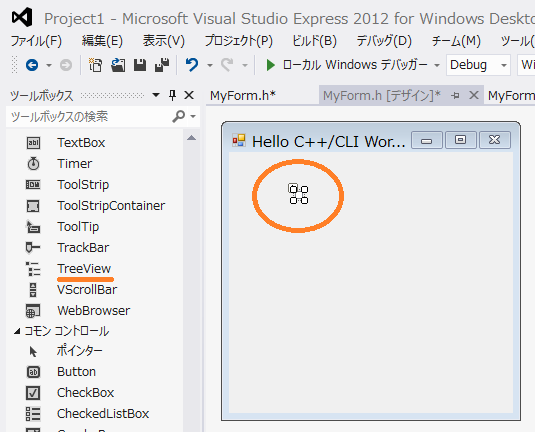Select the VScrollBar control icon

point(33,290)
